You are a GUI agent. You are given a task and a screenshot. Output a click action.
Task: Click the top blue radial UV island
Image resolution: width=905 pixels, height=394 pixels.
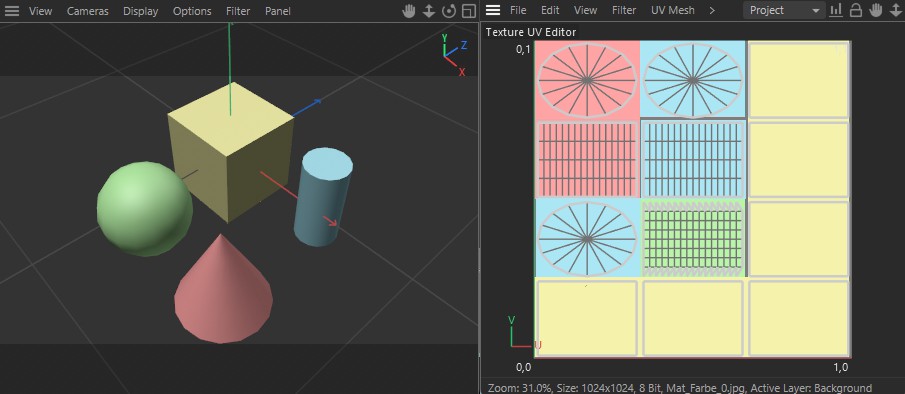point(692,80)
